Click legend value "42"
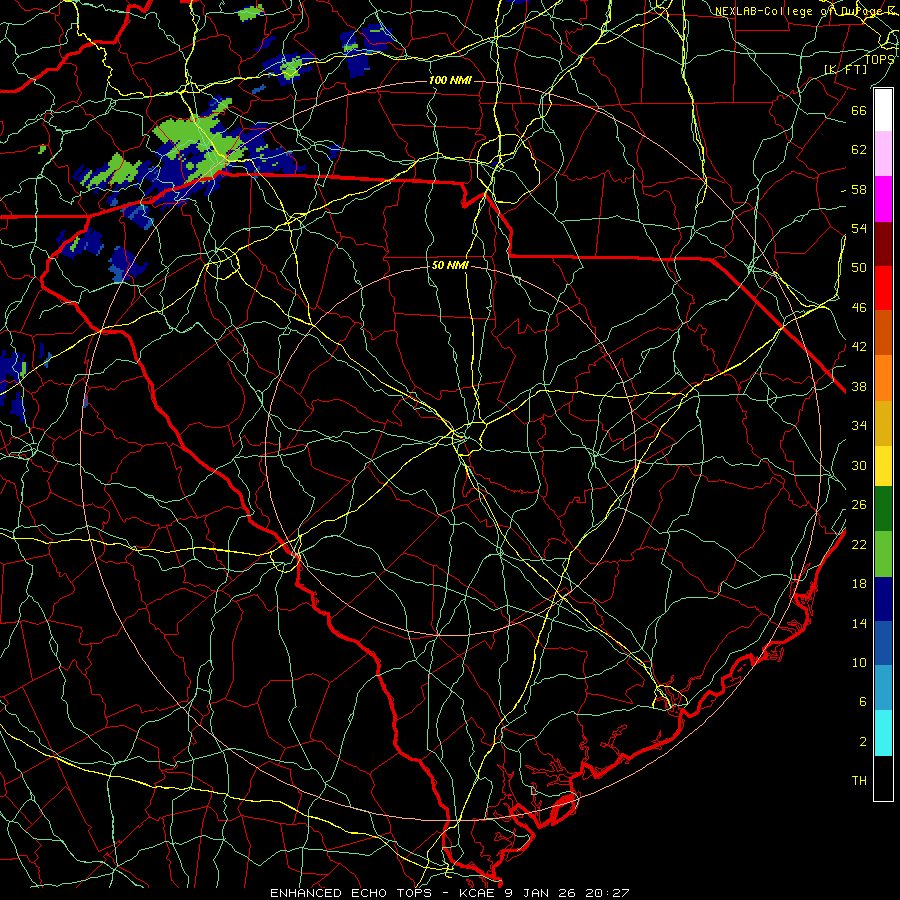 pyautogui.click(x=859, y=347)
